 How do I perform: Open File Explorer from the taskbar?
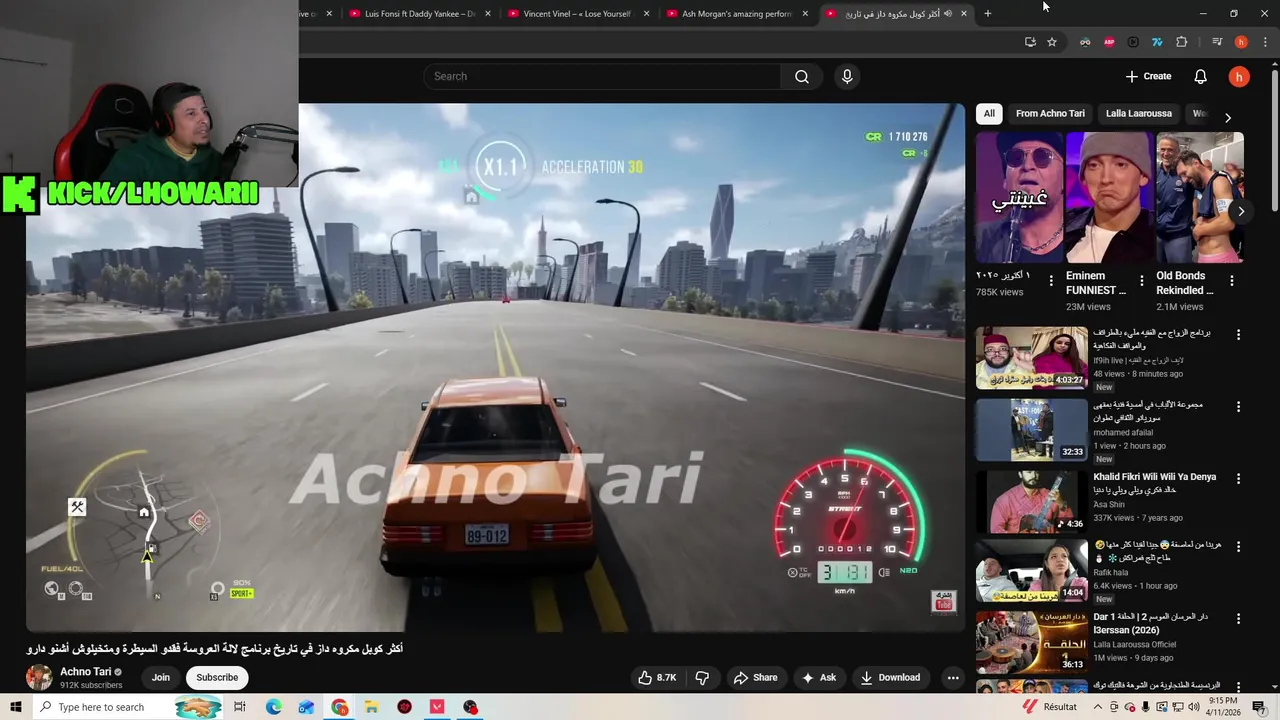(x=371, y=707)
